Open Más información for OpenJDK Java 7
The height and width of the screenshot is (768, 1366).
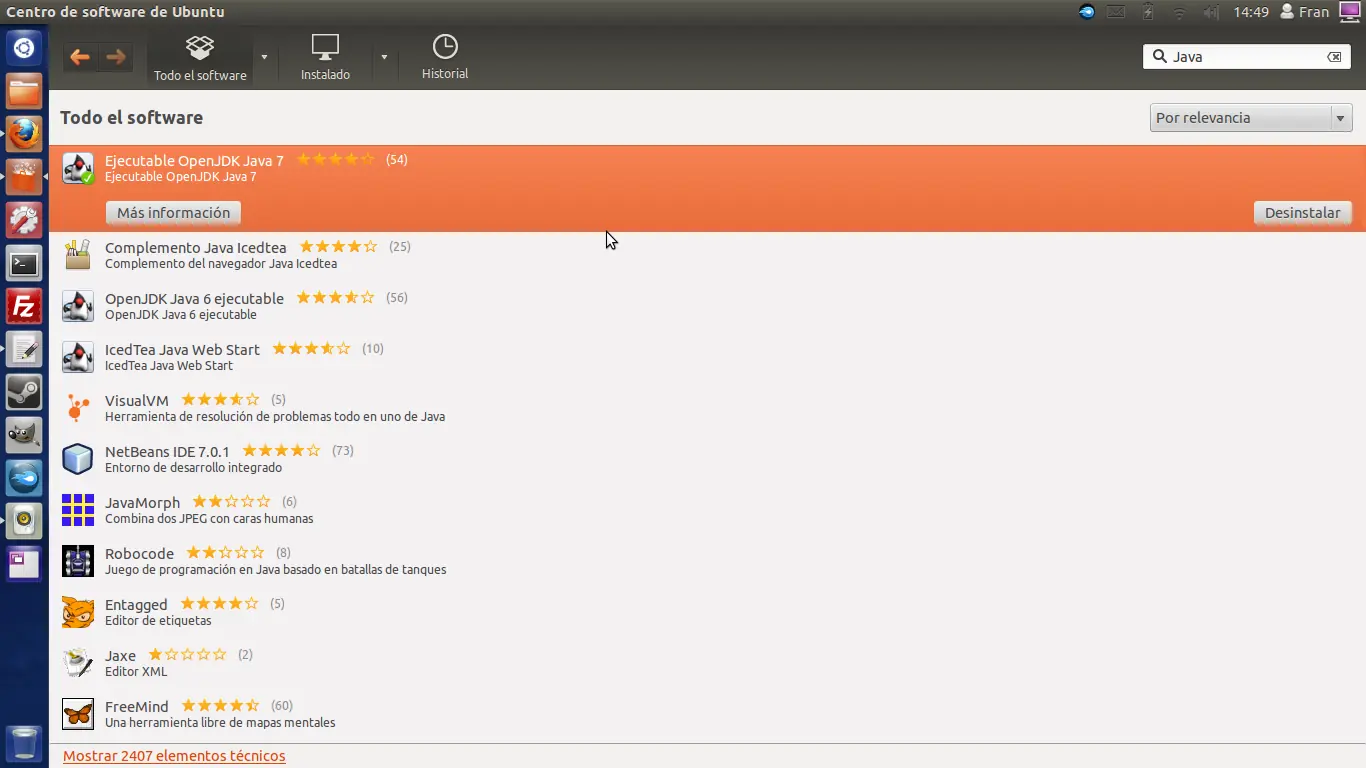[172, 212]
